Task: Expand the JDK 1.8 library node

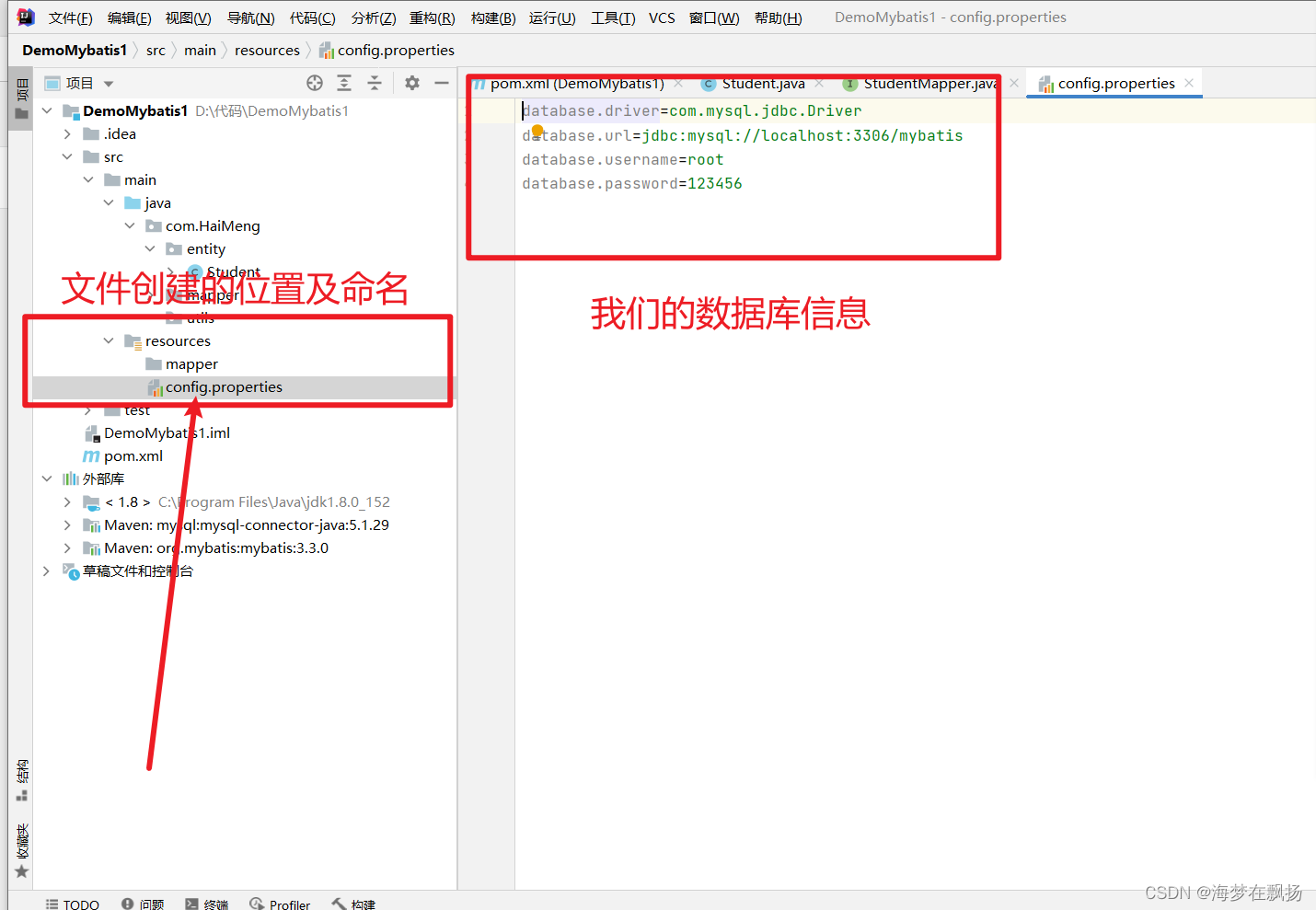Action: (x=67, y=501)
